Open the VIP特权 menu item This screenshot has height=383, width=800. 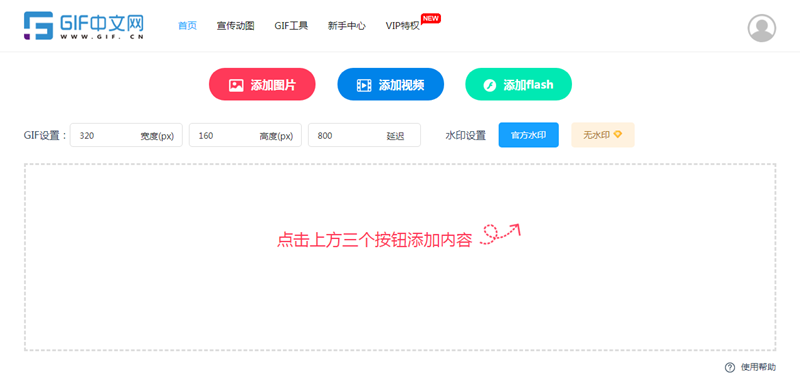click(x=403, y=25)
